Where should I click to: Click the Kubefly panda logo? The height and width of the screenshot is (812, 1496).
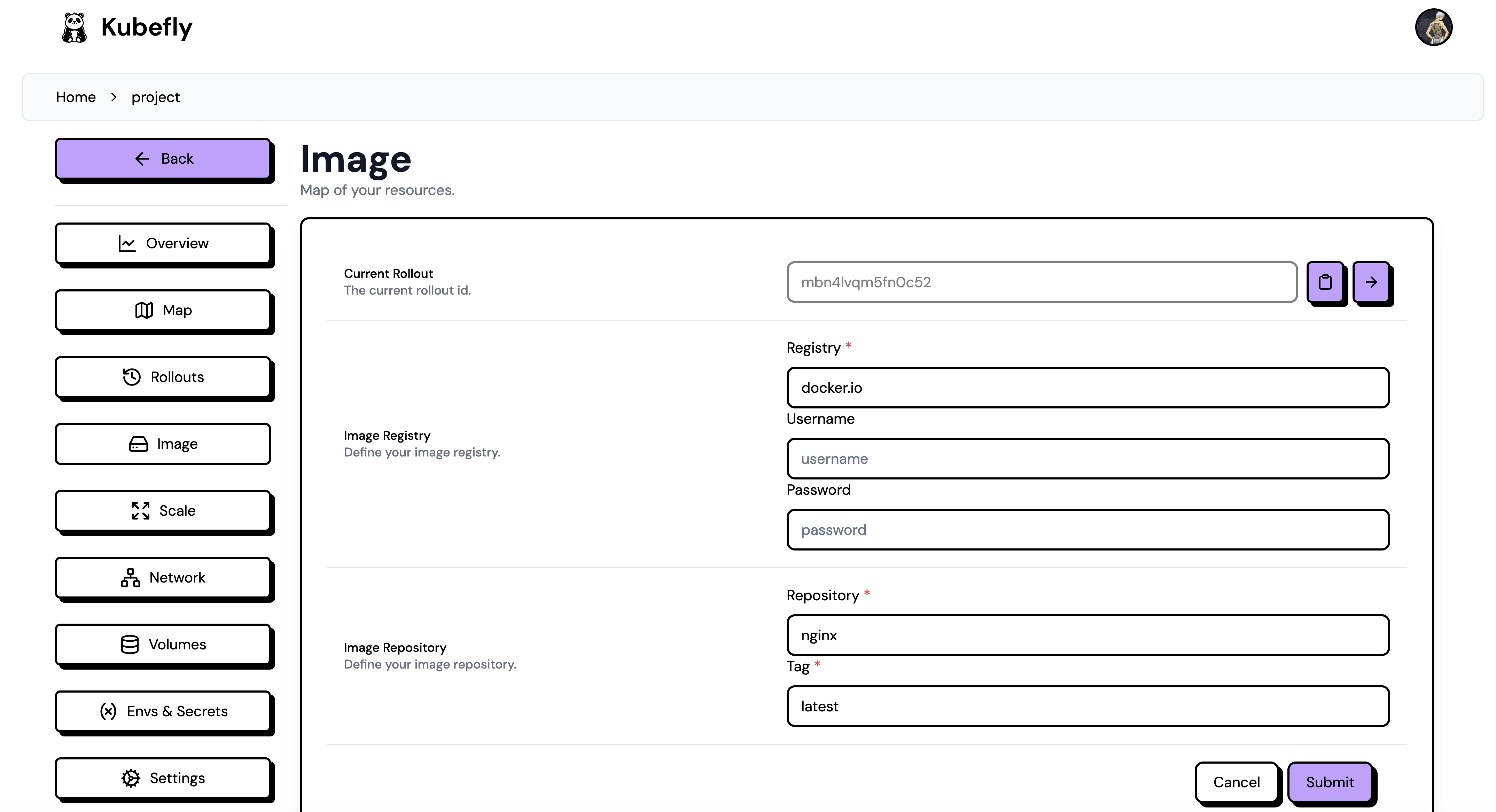(x=74, y=27)
